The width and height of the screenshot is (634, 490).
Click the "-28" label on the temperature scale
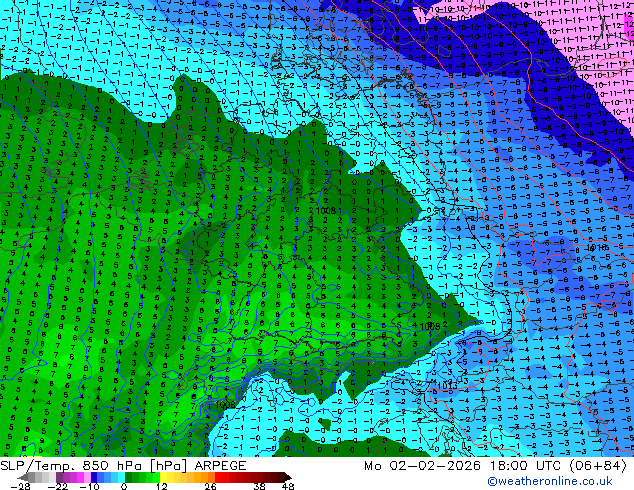coord(20,486)
